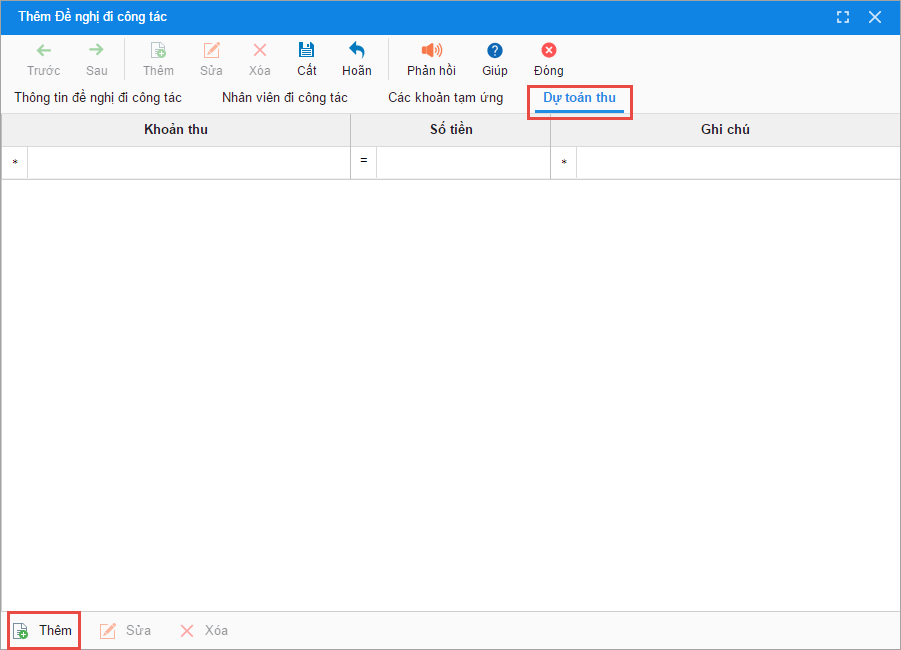Open the Khoản thu filter operator dropdown
The height and width of the screenshot is (650, 901).
15,162
